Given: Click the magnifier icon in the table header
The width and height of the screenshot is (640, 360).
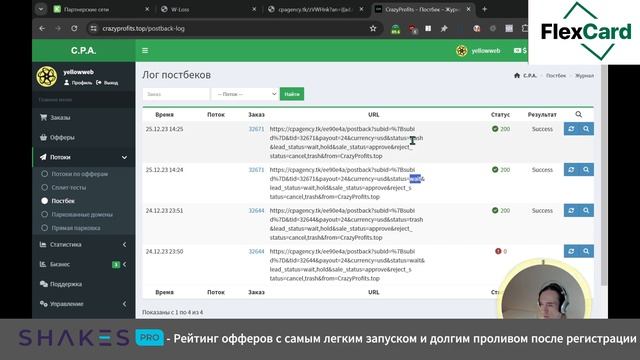Looking at the screenshot, I should tap(579, 114).
